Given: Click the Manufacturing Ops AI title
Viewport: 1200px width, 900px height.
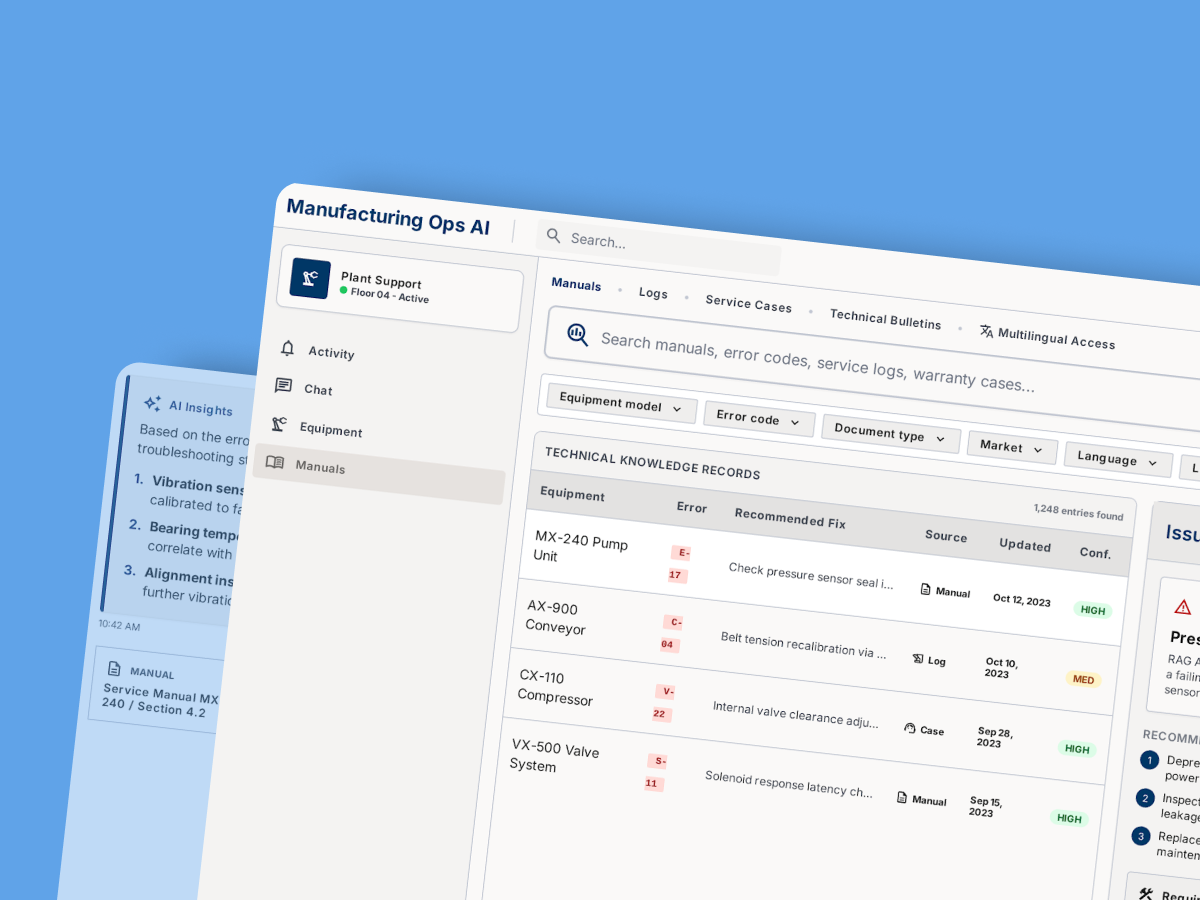Looking at the screenshot, I should [x=388, y=217].
